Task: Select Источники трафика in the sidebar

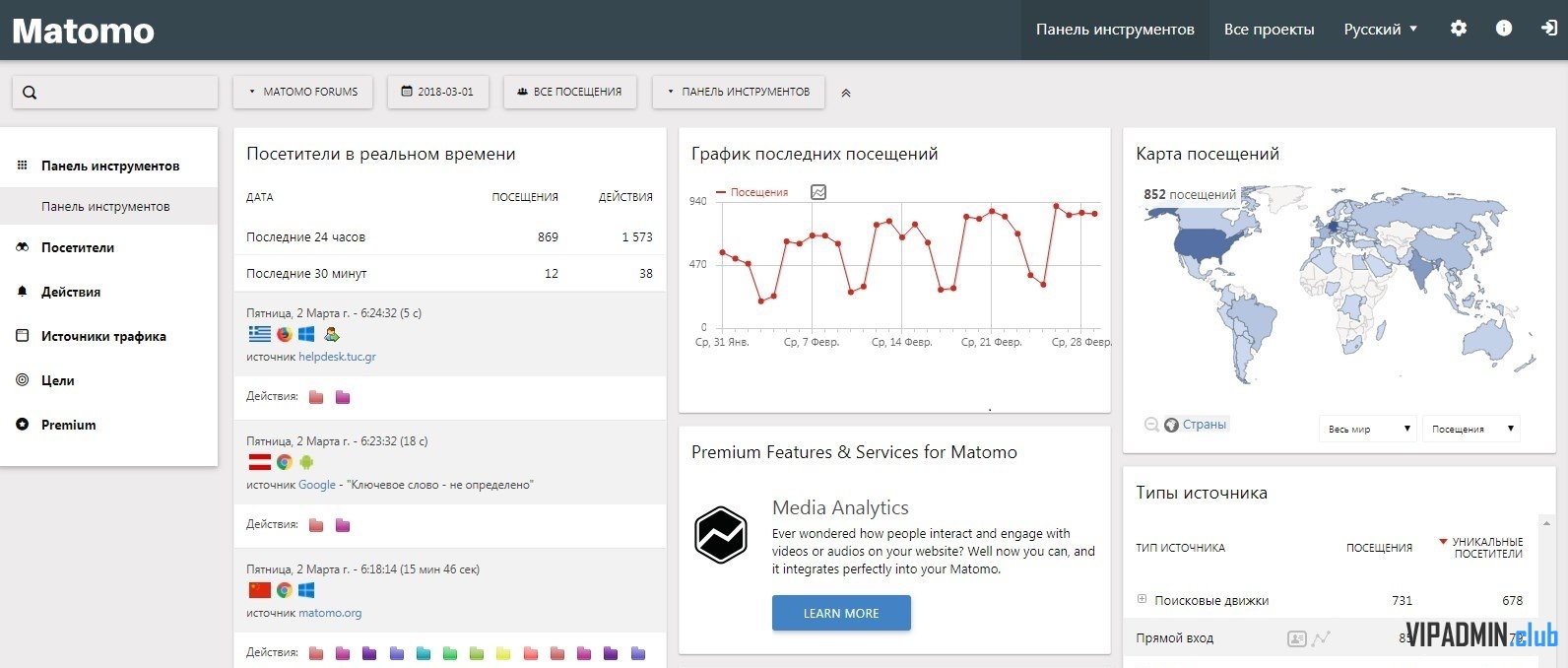Action: coord(103,336)
